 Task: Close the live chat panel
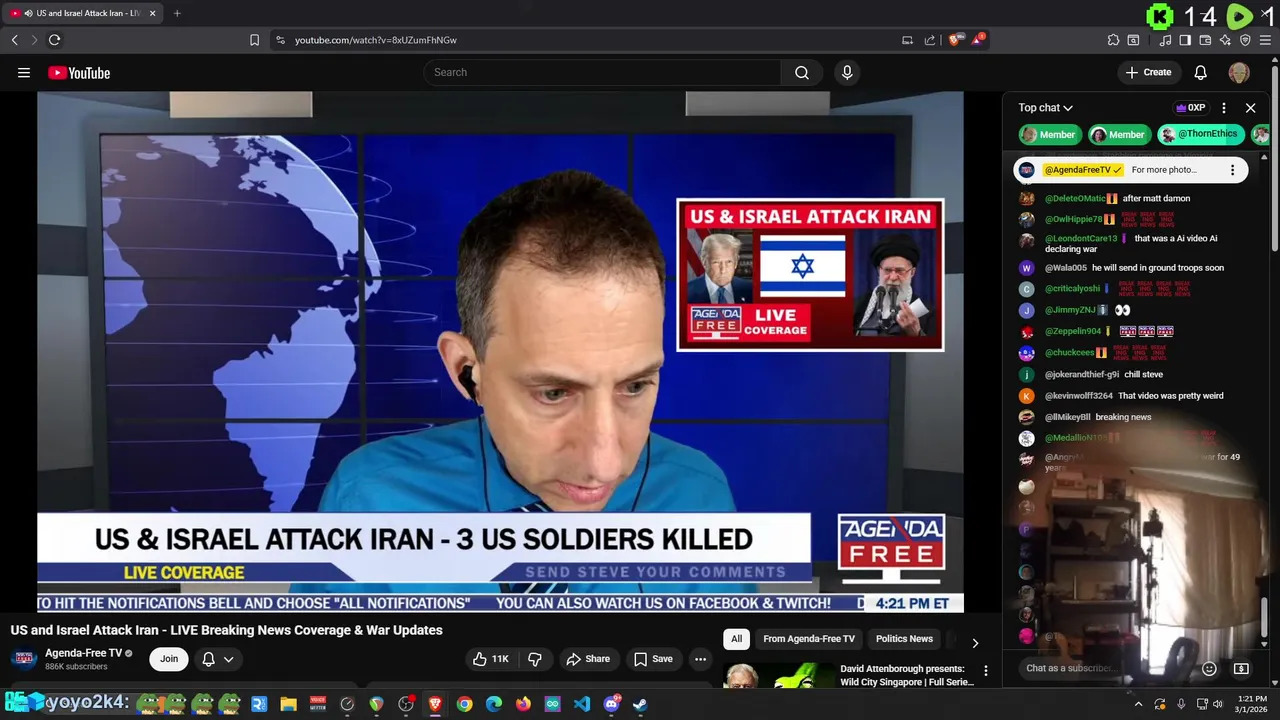(1250, 108)
